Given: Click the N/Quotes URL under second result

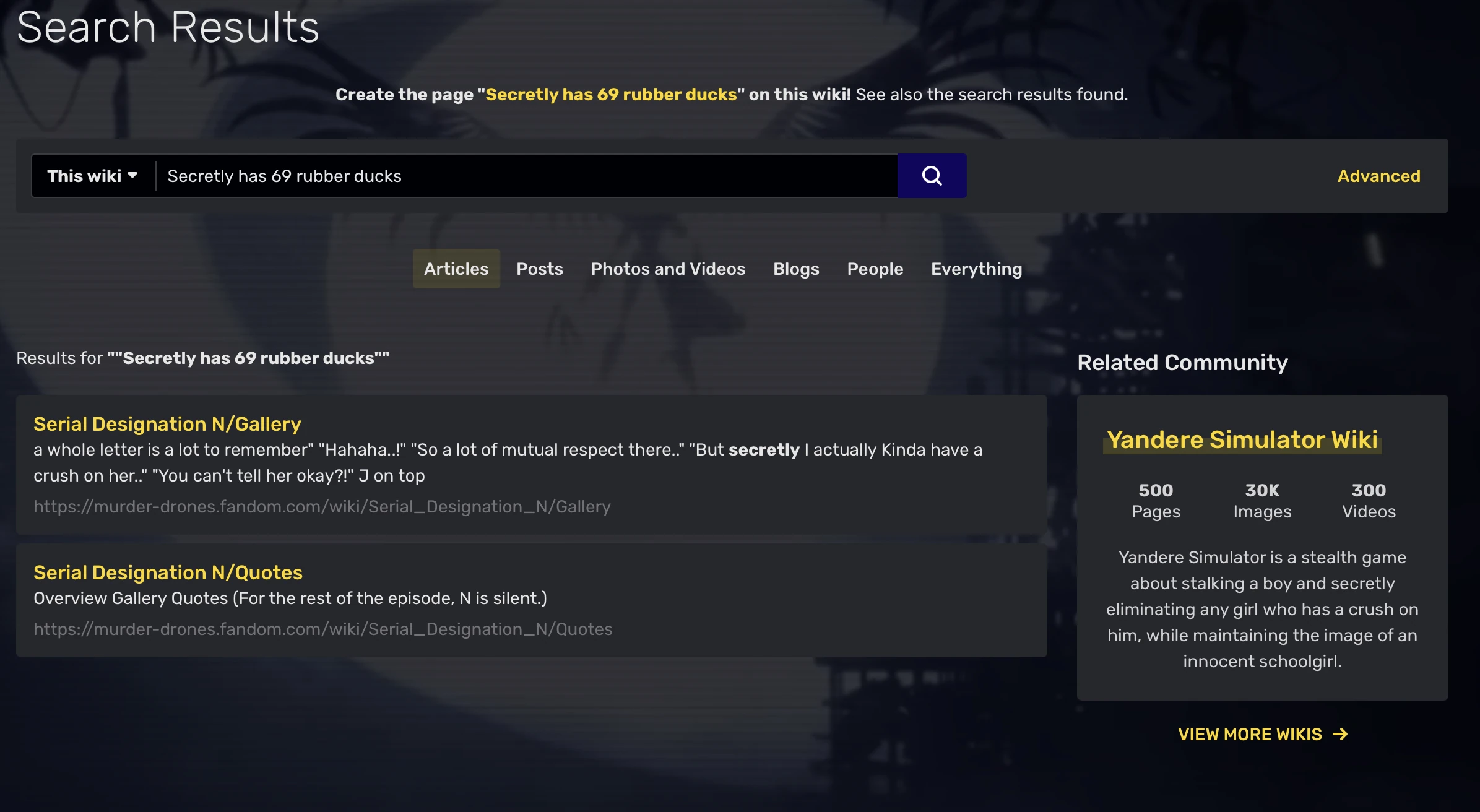Looking at the screenshot, I should point(322,629).
